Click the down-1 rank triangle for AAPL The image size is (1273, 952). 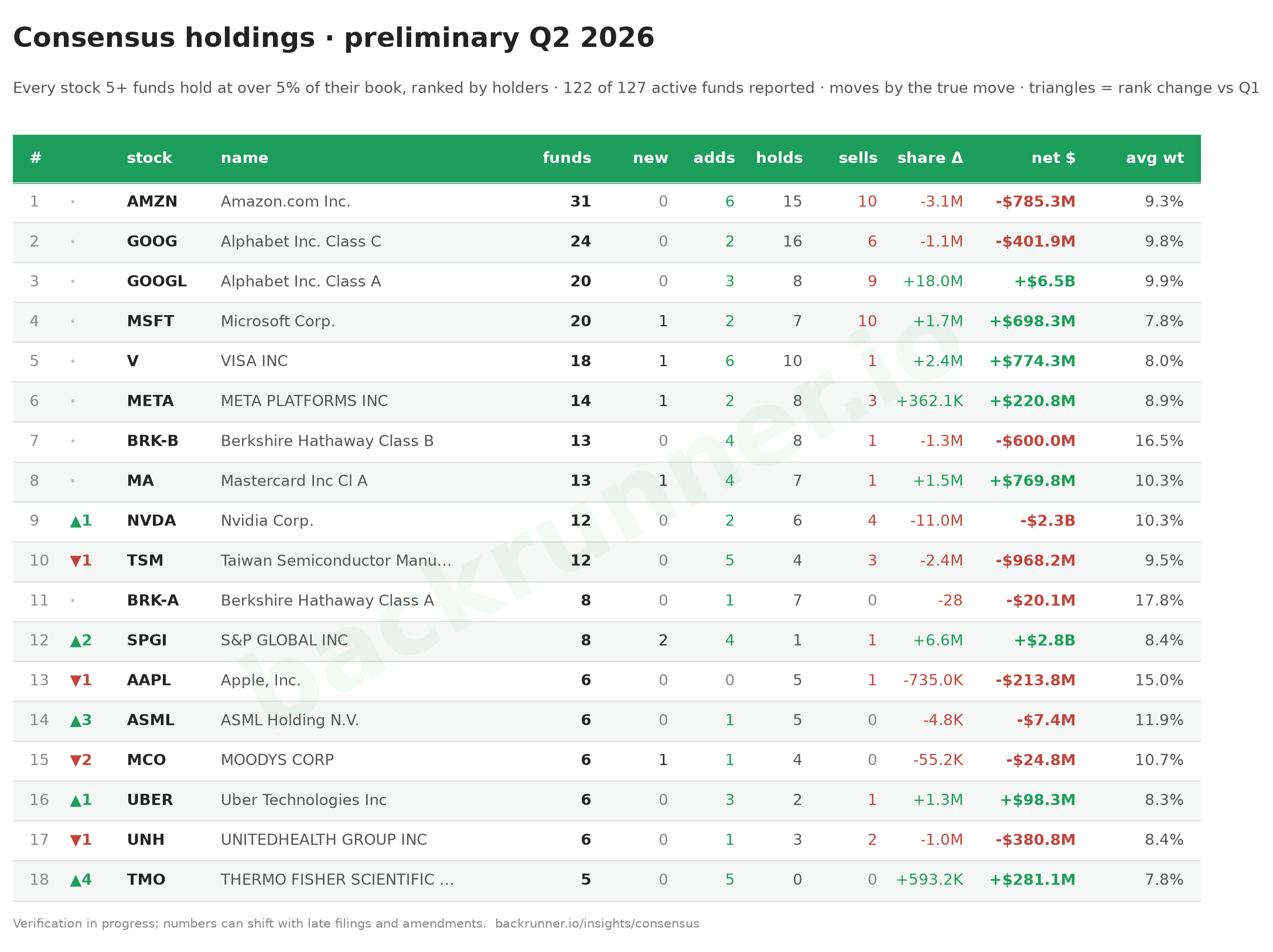[81, 680]
